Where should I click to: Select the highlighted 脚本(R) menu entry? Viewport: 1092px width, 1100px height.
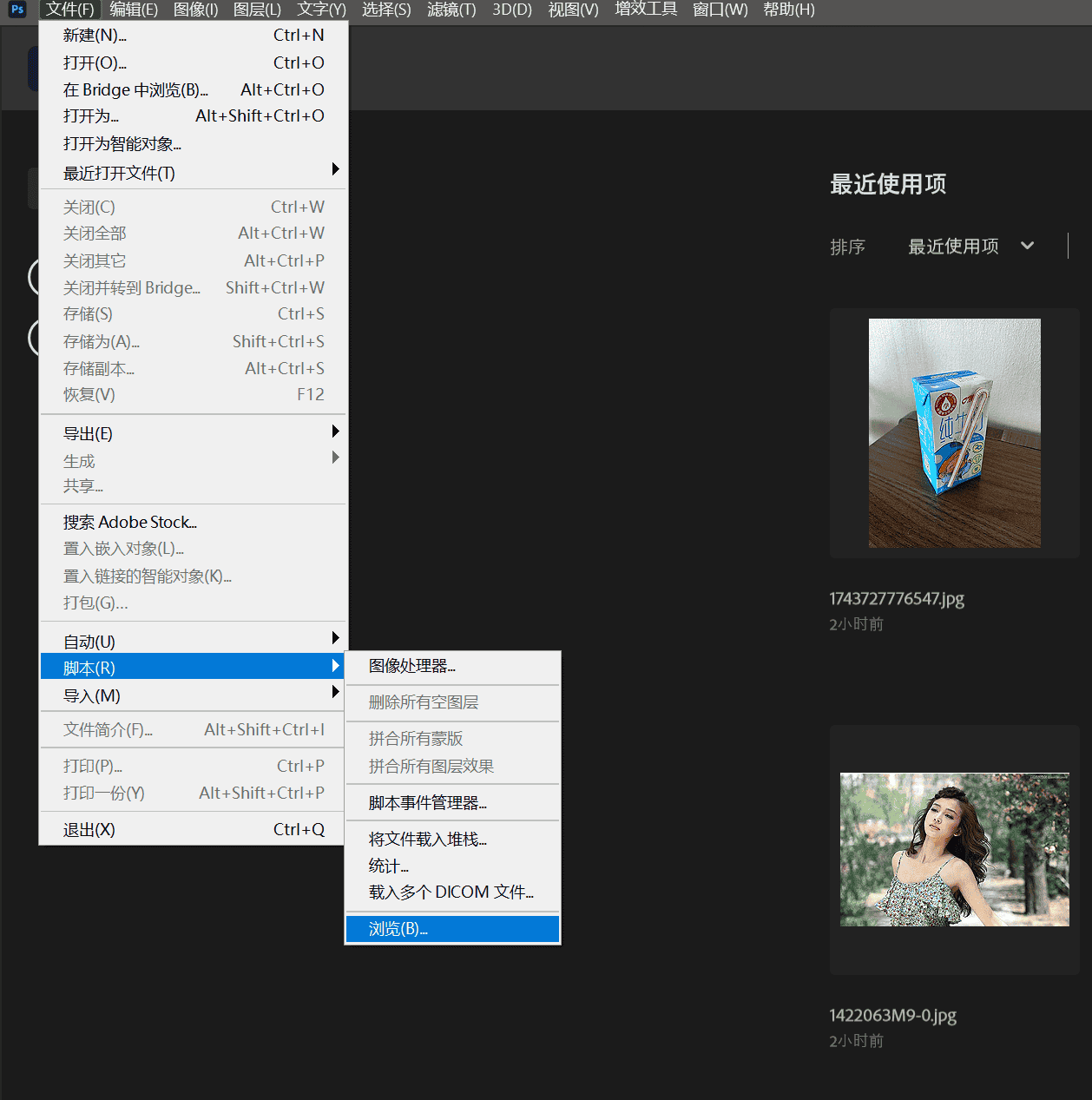pos(193,667)
